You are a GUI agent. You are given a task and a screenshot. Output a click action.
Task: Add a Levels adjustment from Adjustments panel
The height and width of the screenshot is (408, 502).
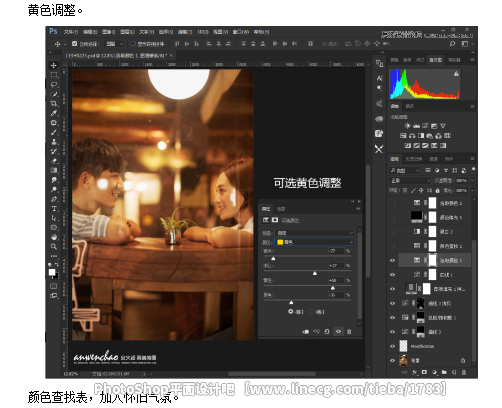click(416, 126)
